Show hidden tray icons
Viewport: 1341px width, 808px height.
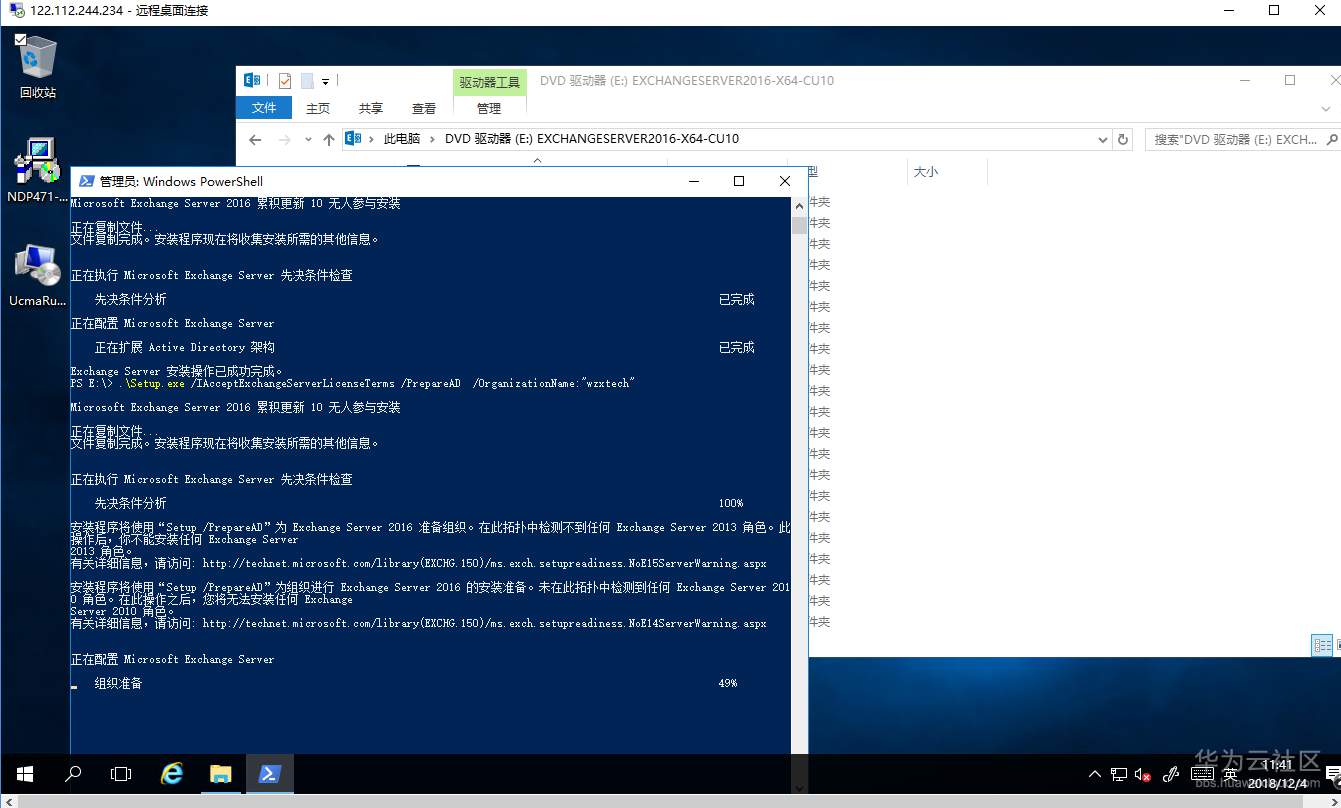click(1095, 775)
